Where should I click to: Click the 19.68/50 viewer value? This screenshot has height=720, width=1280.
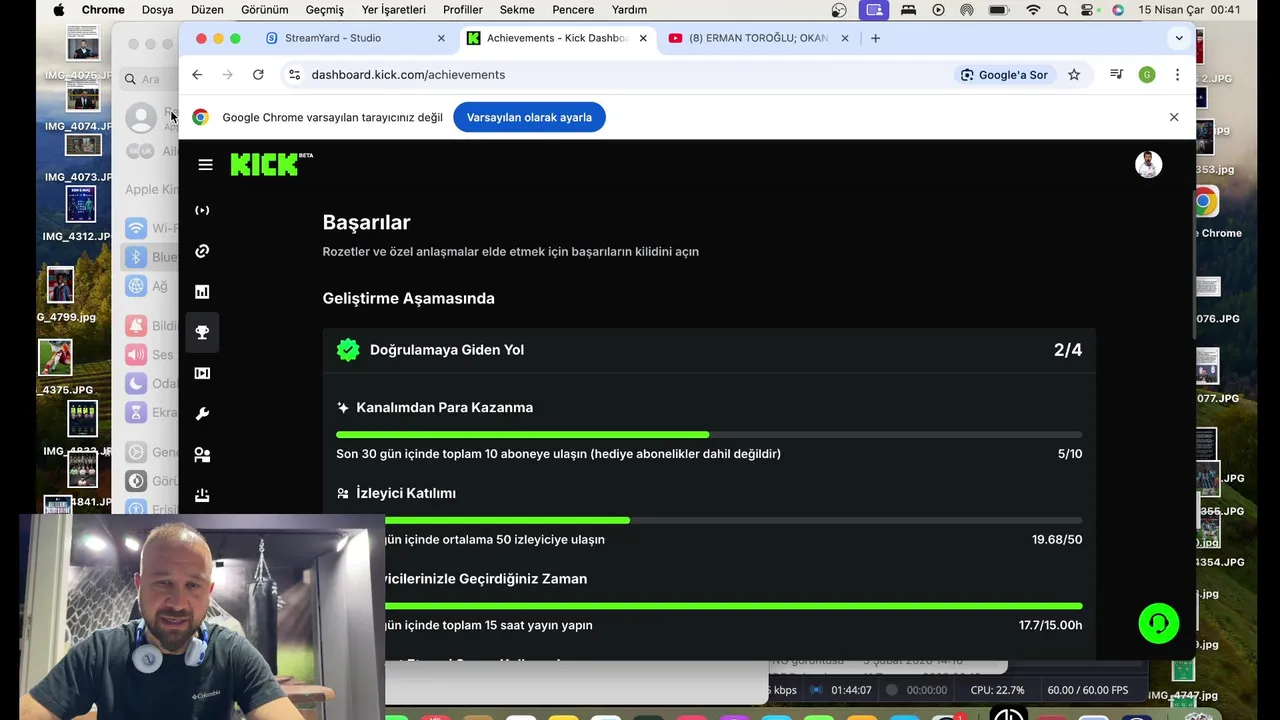(x=1057, y=540)
